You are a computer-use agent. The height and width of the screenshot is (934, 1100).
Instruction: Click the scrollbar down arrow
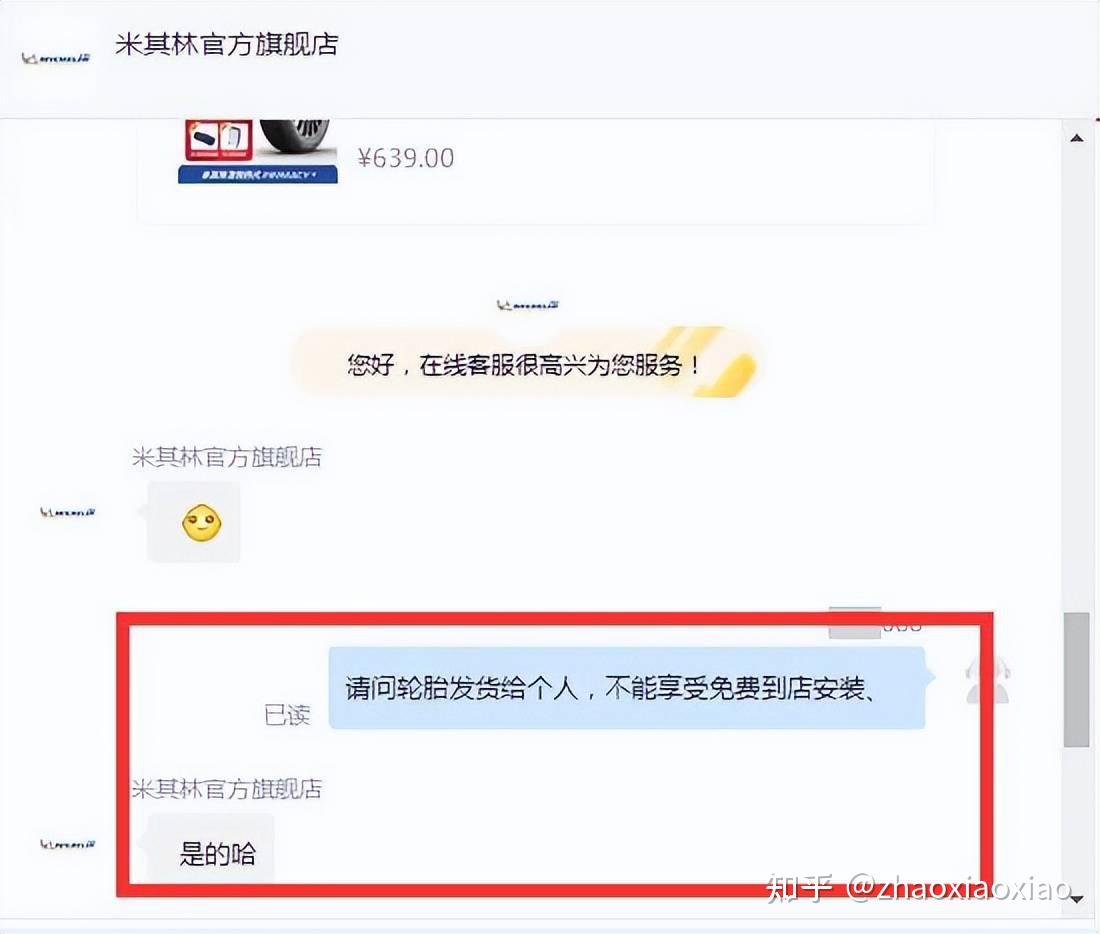click(x=1077, y=900)
